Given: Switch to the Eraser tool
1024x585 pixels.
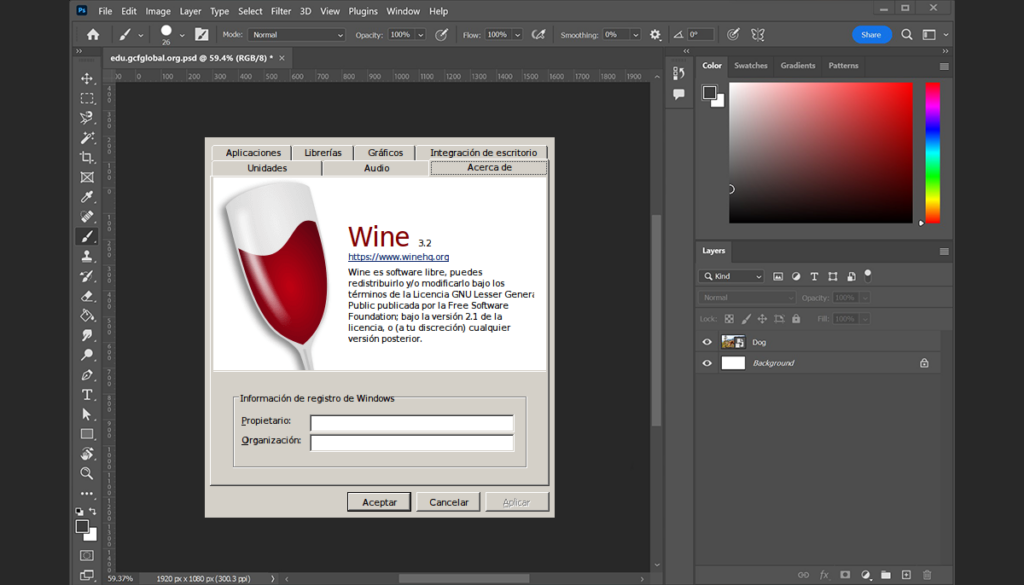Looking at the screenshot, I should tap(87, 296).
